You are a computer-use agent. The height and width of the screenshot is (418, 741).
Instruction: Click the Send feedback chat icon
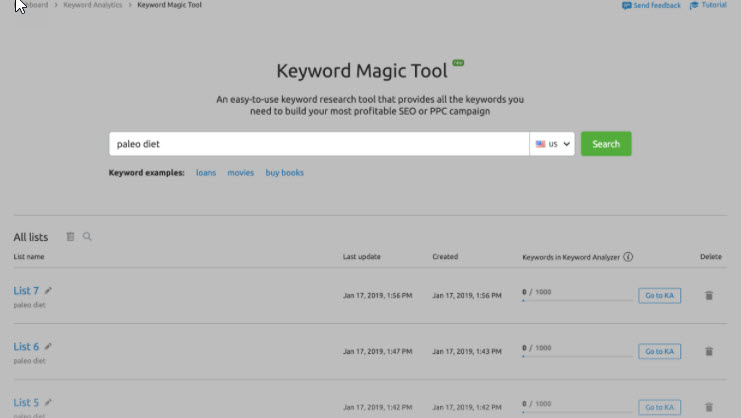click(x=627, y=6)
